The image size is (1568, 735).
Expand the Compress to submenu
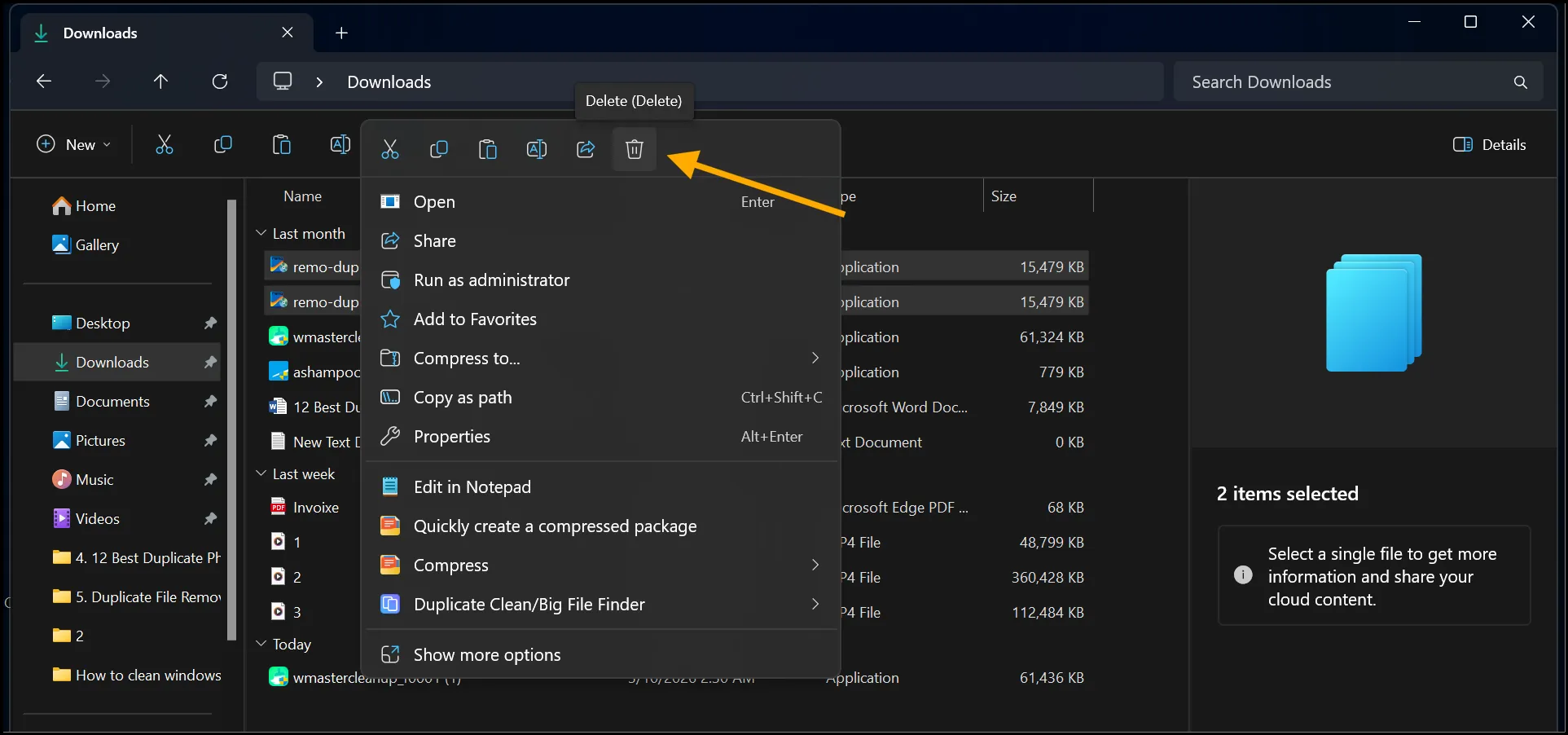click(815, 358)
